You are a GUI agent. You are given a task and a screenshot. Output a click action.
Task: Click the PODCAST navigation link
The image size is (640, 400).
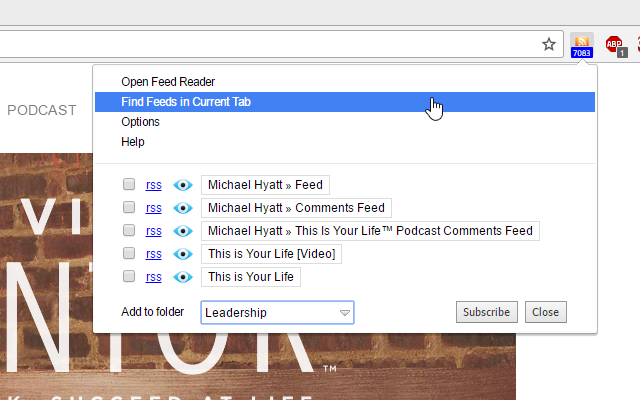[42, 110]
